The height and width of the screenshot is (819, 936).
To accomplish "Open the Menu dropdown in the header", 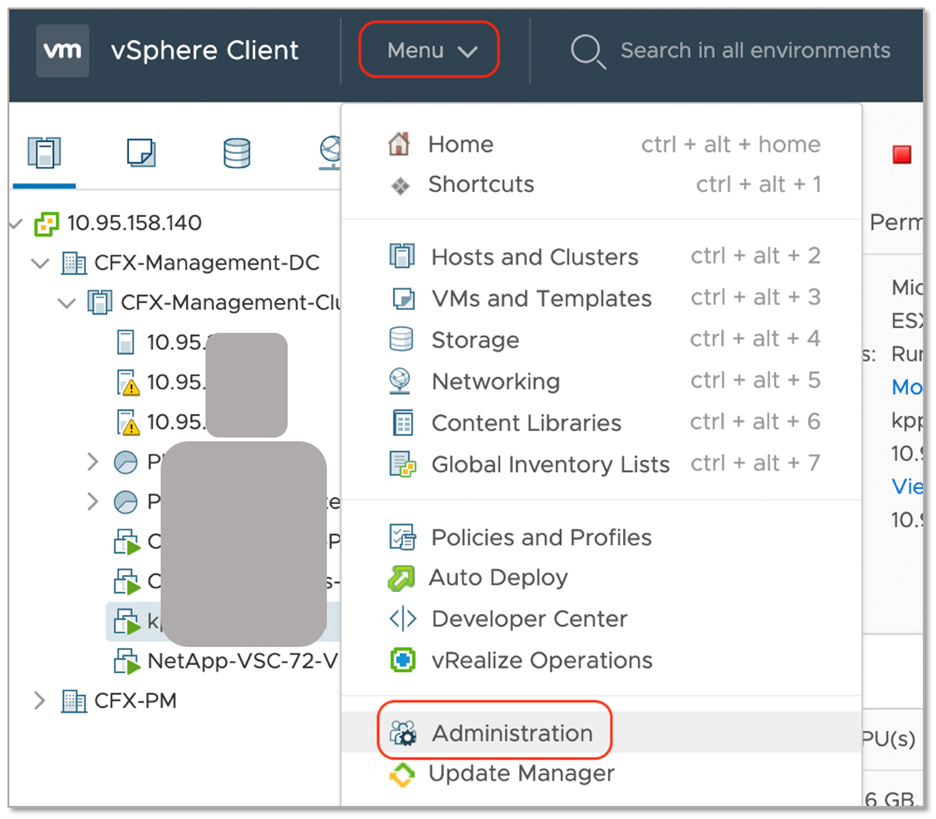I will tap(429, 50).
